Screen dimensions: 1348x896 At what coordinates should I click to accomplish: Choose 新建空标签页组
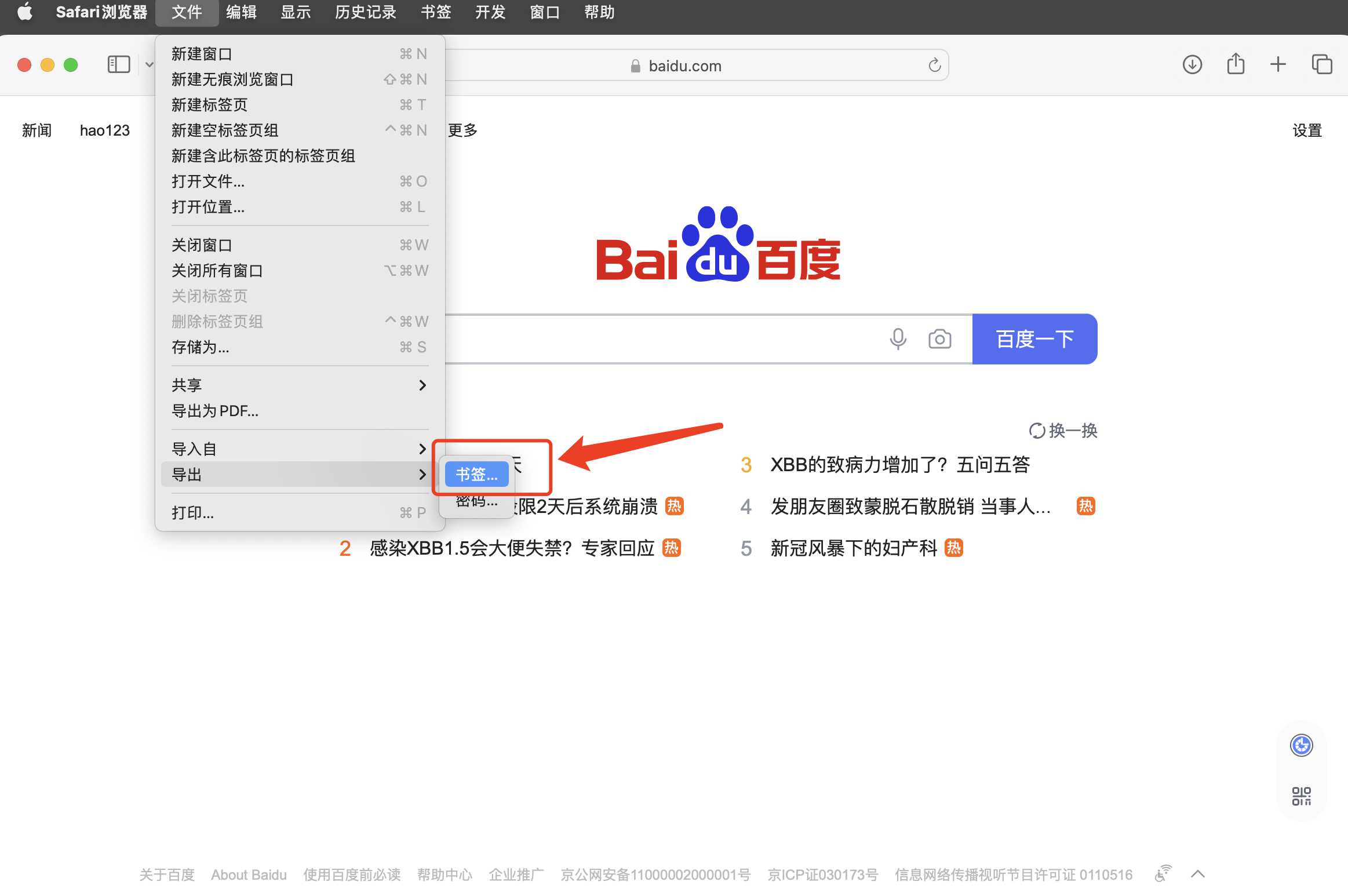point(300,130)
